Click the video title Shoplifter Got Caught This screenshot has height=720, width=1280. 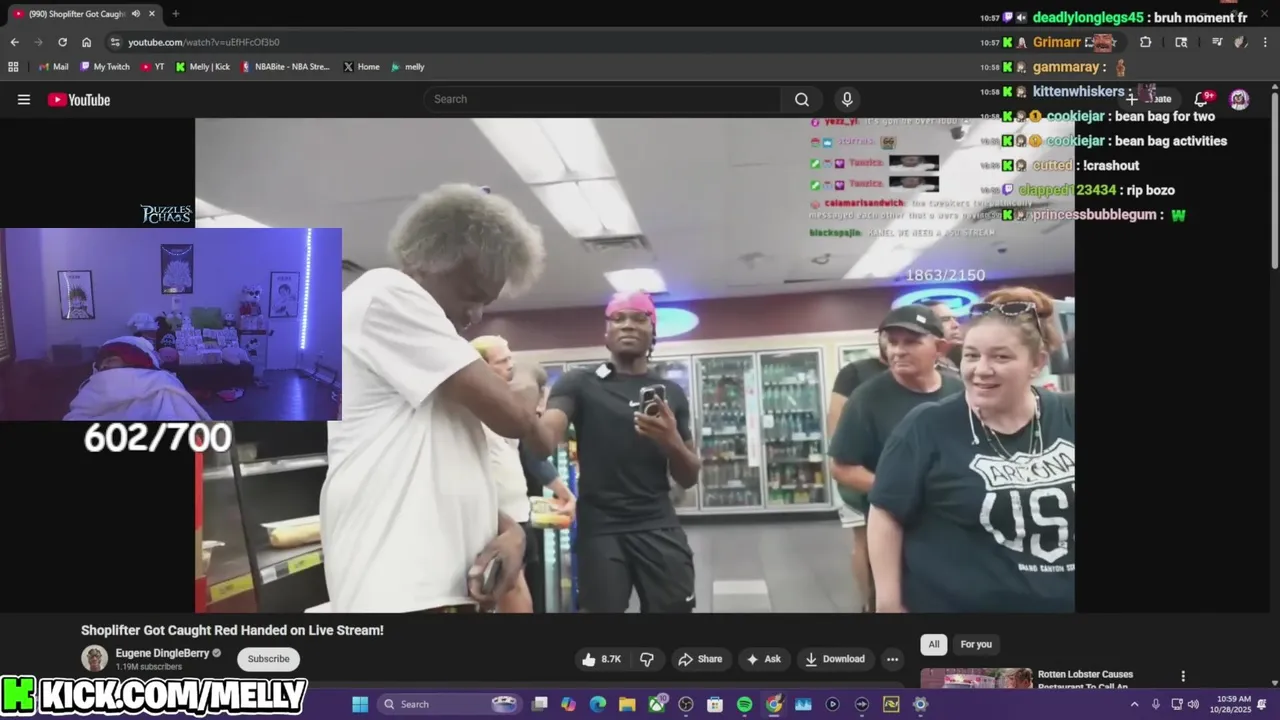(x=232, y=630)
